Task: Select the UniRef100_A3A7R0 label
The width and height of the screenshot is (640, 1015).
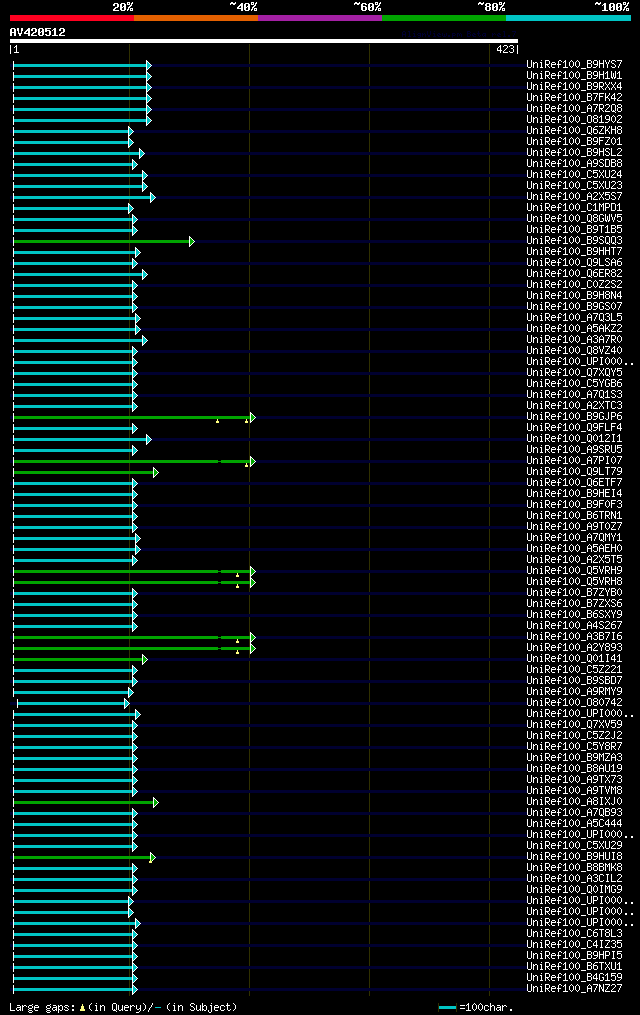Action: [x=574, y=340]
